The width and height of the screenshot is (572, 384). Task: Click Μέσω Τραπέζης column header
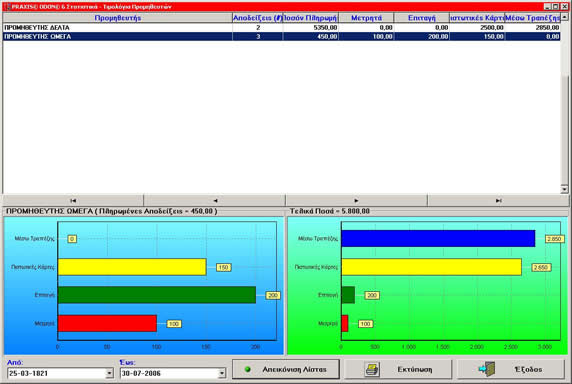click(533, 18)
